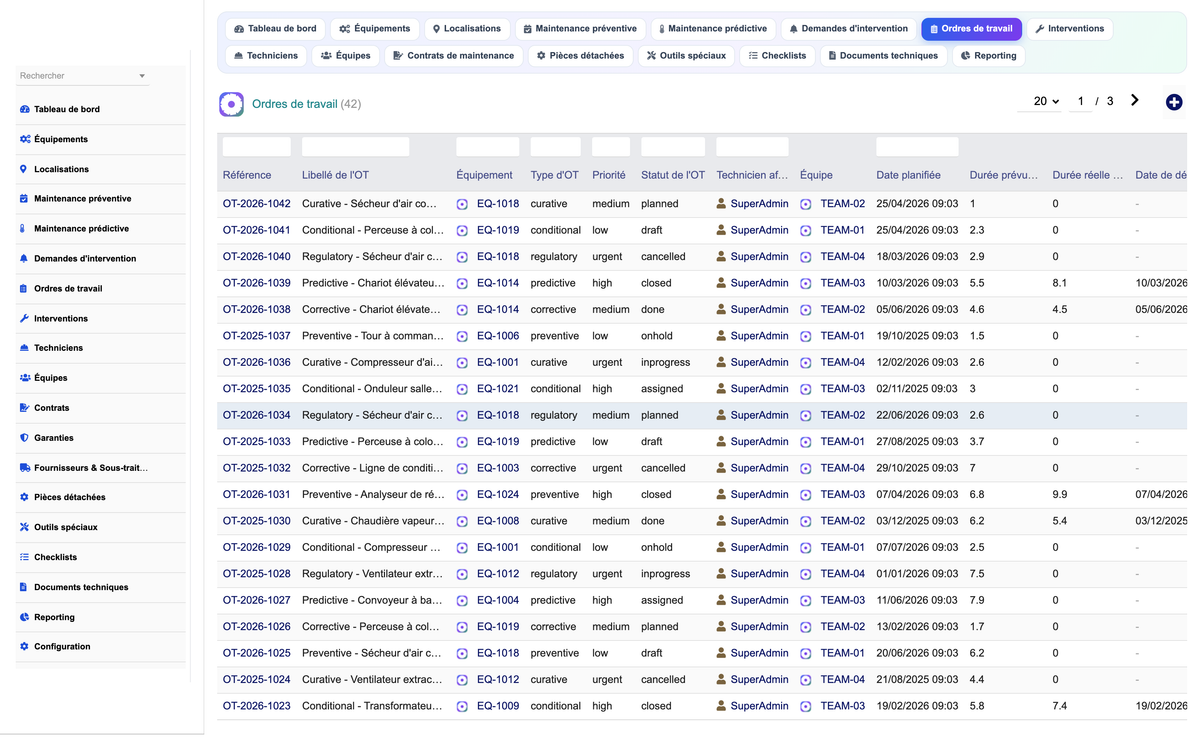Screen dimensions: 1200x743
Task: Open the Reporting top tab
Action: coord(988,56)
